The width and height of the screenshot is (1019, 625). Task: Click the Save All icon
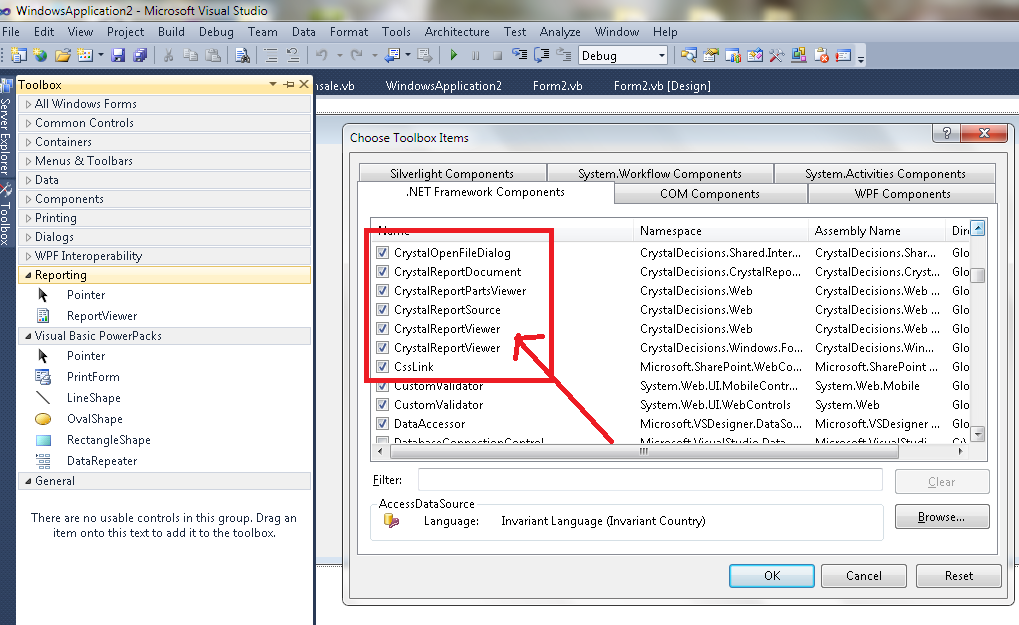coord(140,56)
